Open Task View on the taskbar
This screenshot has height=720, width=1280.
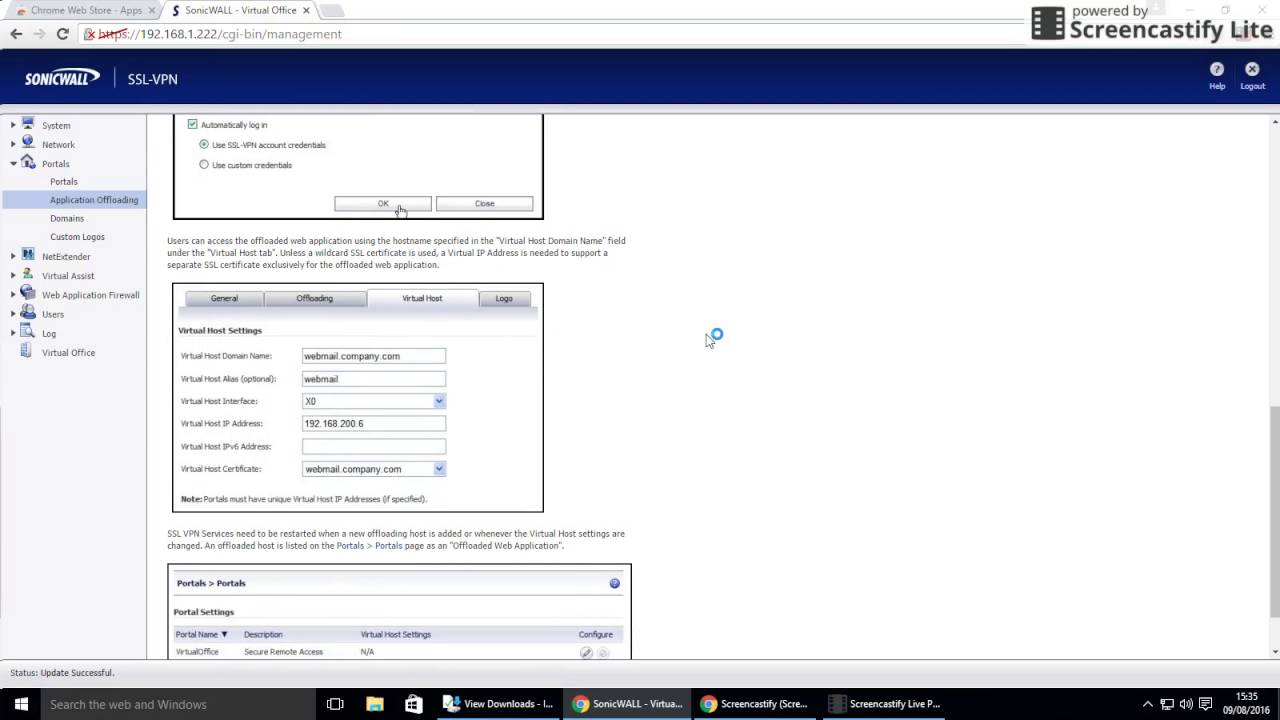(x=335, y=704)
